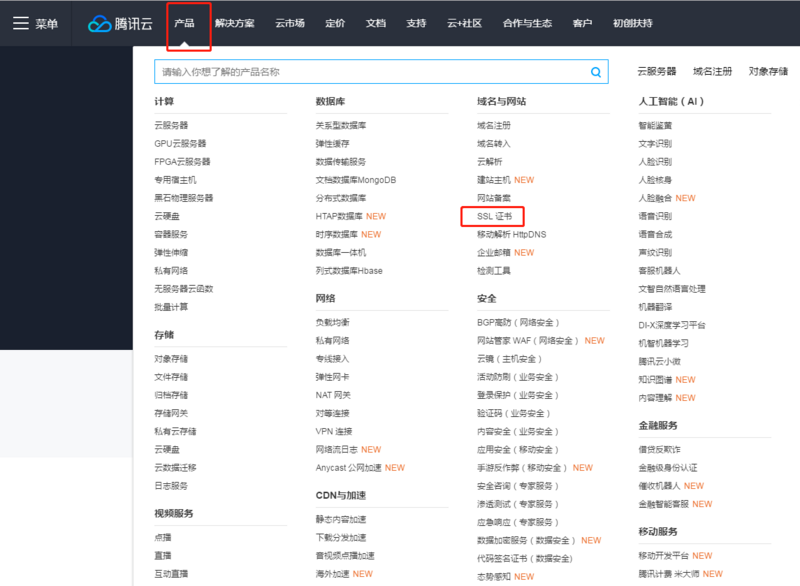Open the 云解析 link
Viewport: 800px width, 586px height.
tap(489, 162)
